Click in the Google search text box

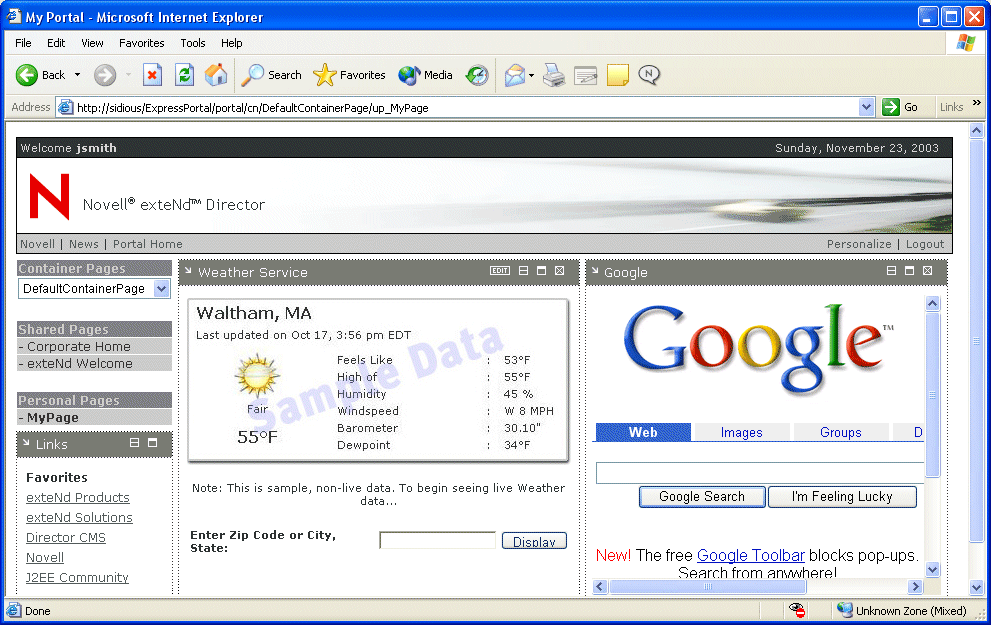pos(760,473)
